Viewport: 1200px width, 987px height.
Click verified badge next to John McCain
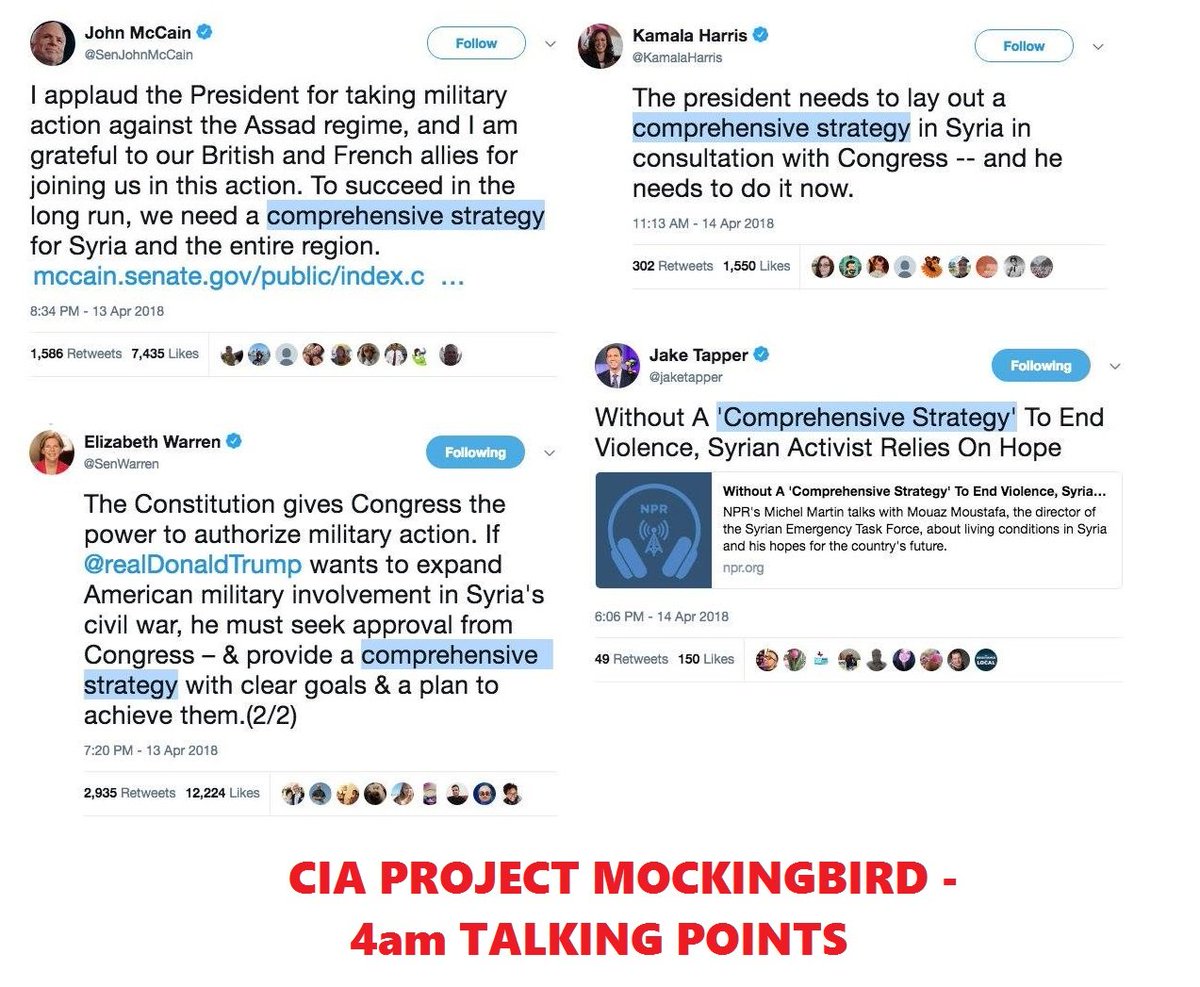[x=205, y=32]
